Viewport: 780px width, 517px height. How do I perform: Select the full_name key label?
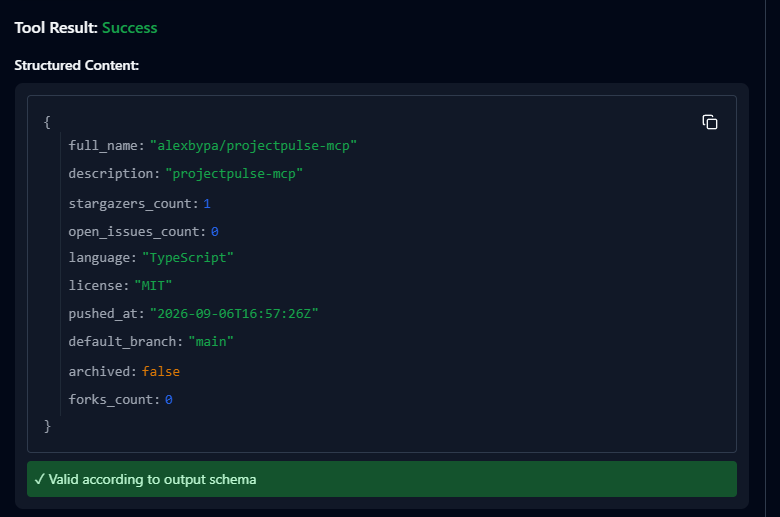(106, 145)
